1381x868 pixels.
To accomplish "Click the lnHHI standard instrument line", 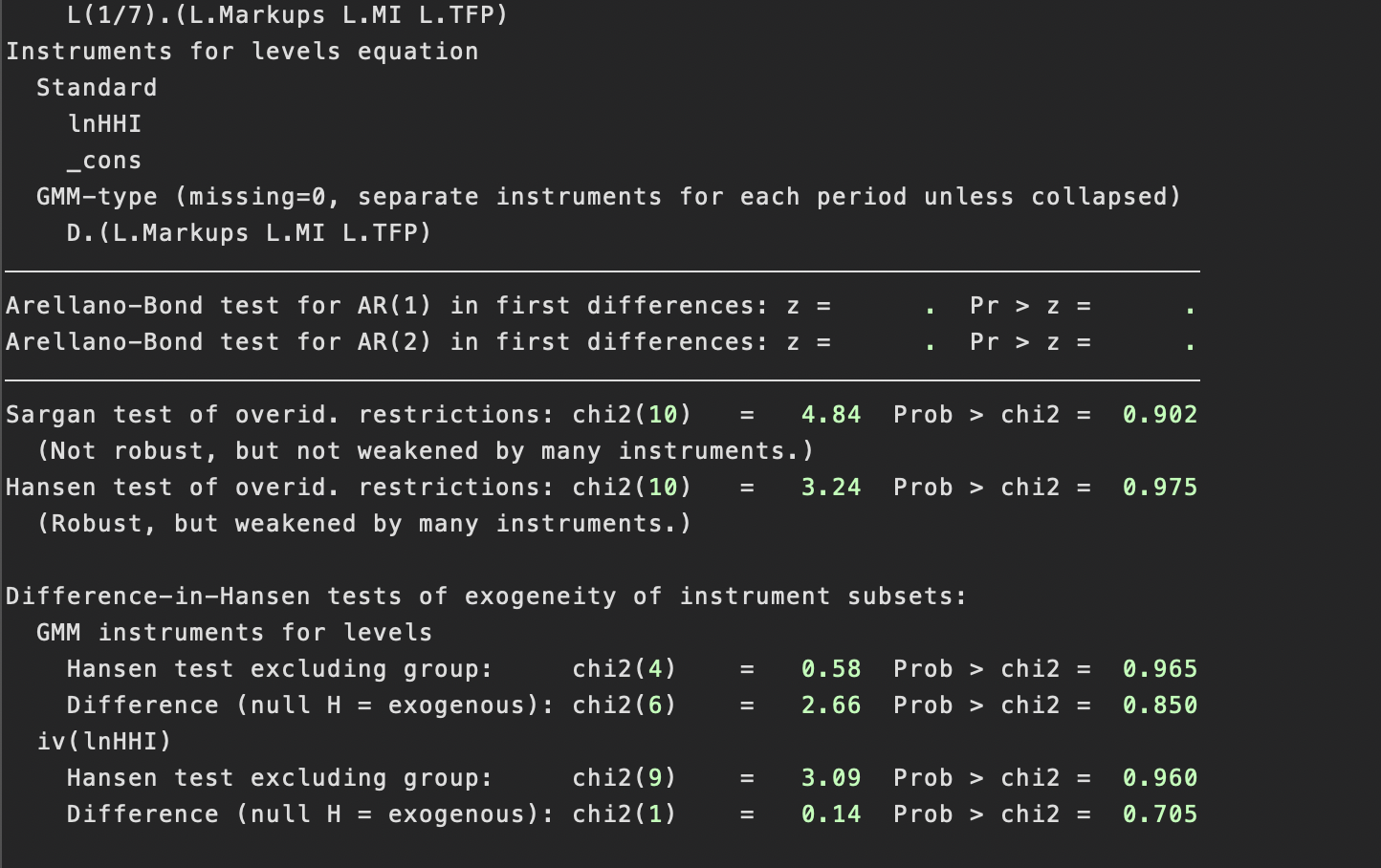I will pyautogui.click(x=104, y=124).
